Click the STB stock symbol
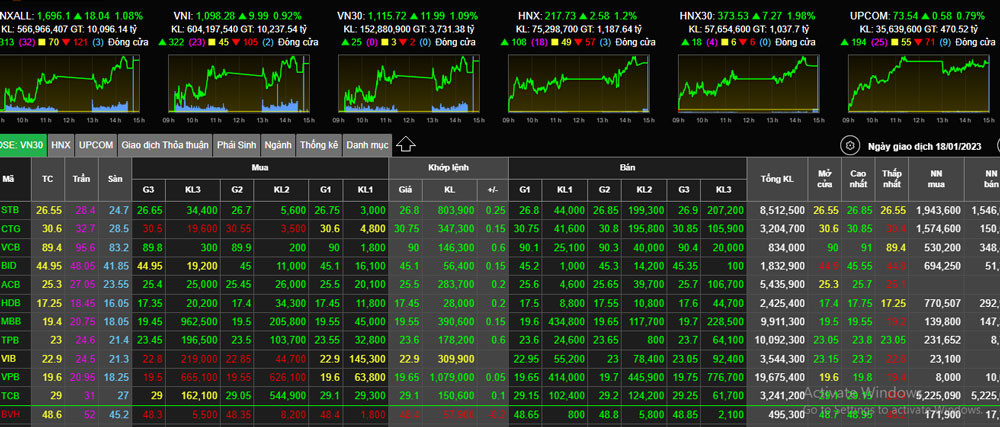 (11, 210)
